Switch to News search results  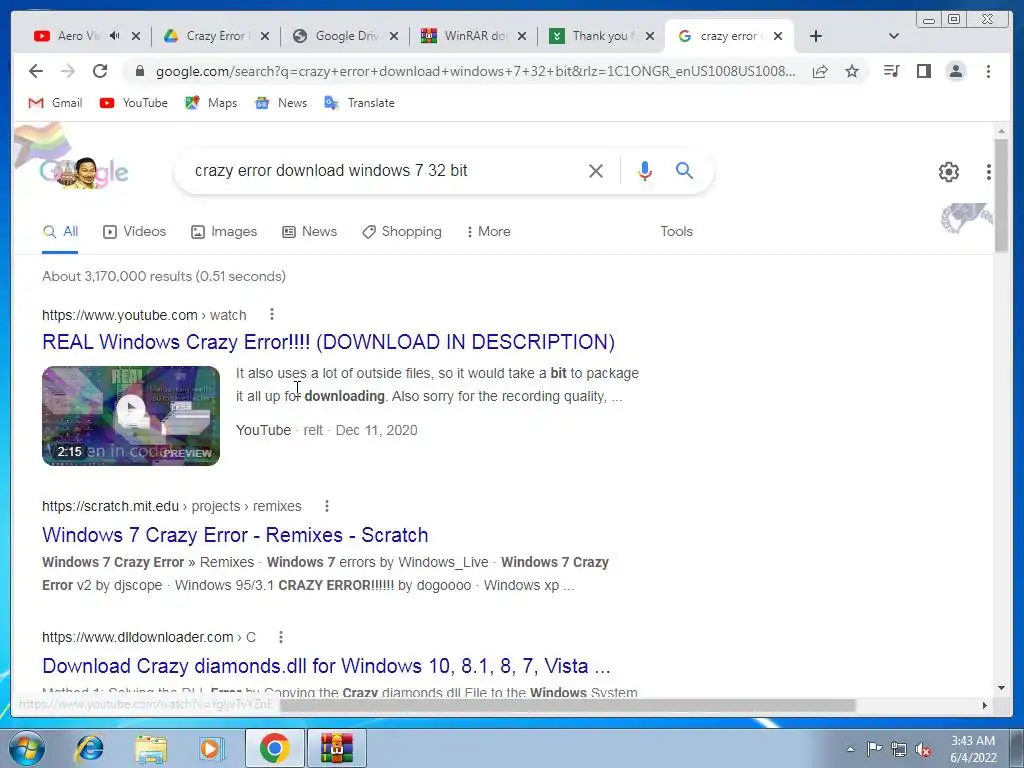(x=310, y=231)
